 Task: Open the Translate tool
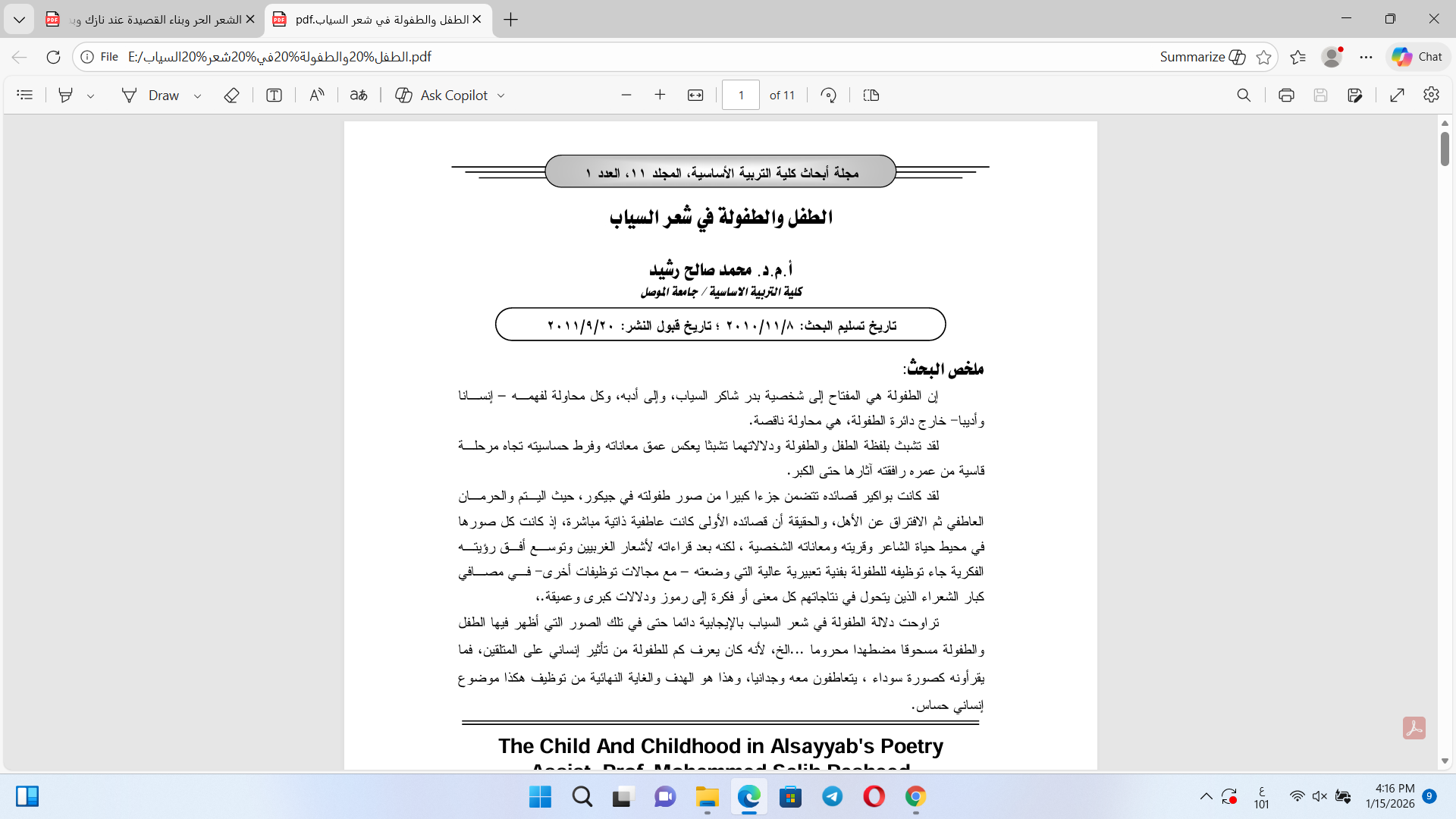pyautogui.click(x=359, y=95)
